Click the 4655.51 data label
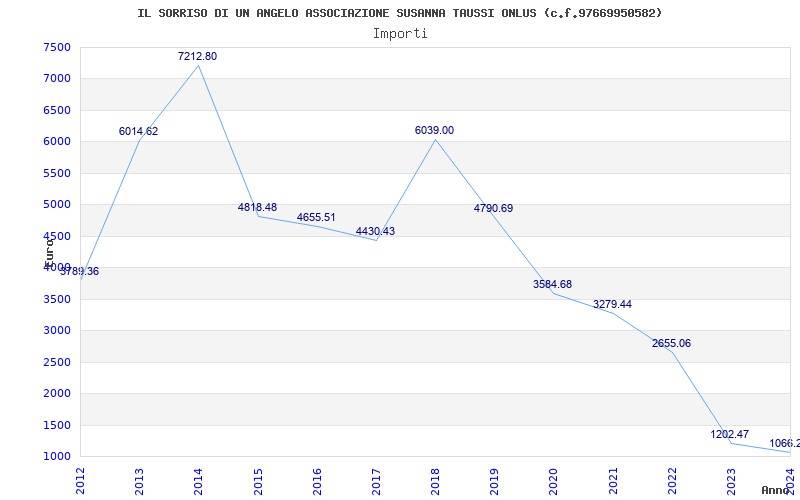The image size is (800, 500). 316,217
